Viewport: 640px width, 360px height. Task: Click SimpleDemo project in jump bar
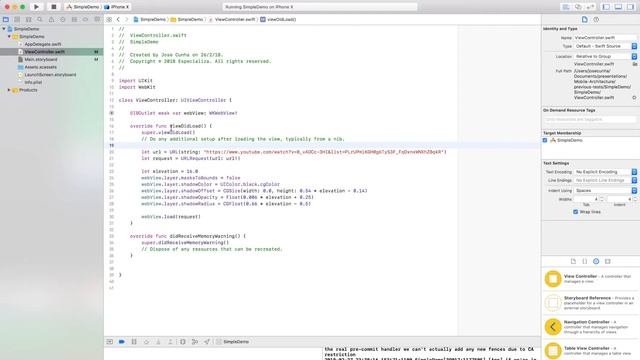click(150, 19)
